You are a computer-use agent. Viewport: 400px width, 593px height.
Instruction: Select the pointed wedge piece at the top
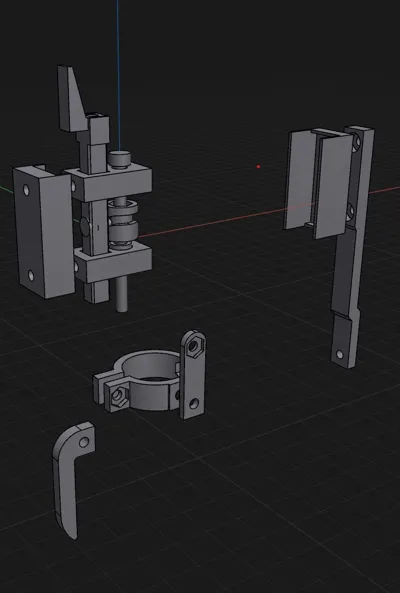(x=72, y=99)
